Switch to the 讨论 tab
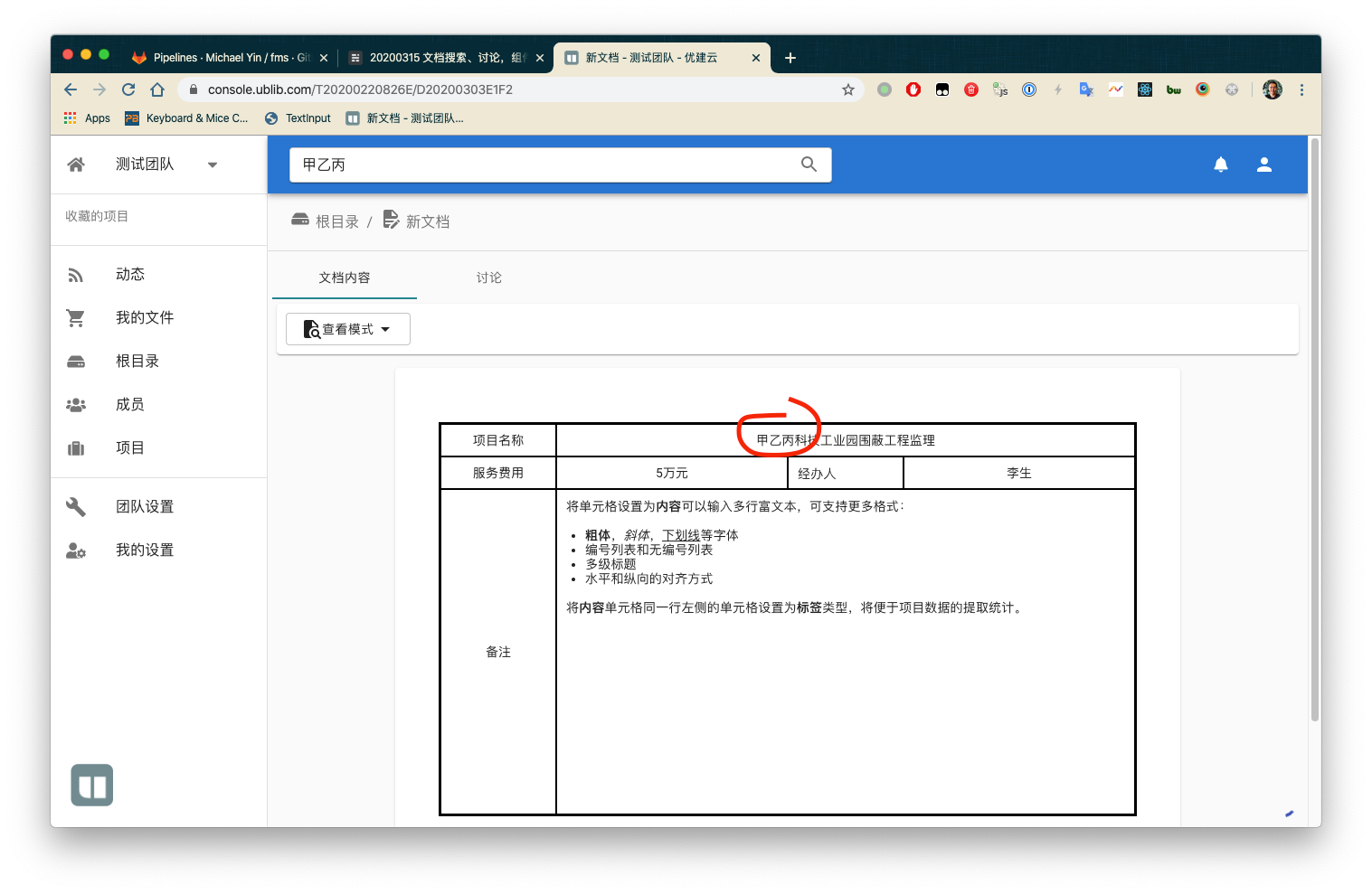The image size is (1372, 894). pyautogui.click(x=488, y=278)
